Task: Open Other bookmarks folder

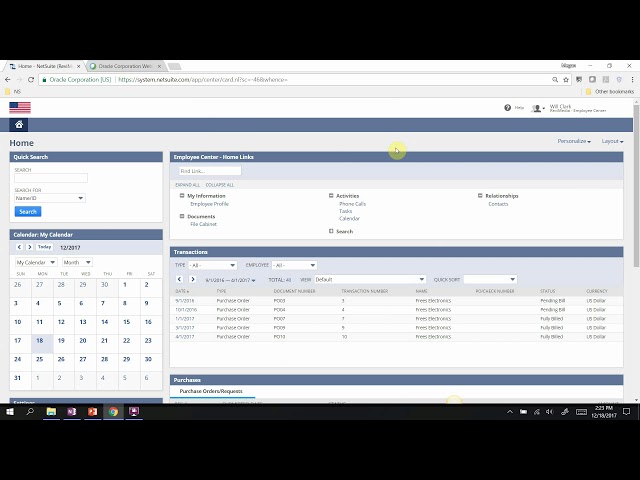Action: coord(610,91)
